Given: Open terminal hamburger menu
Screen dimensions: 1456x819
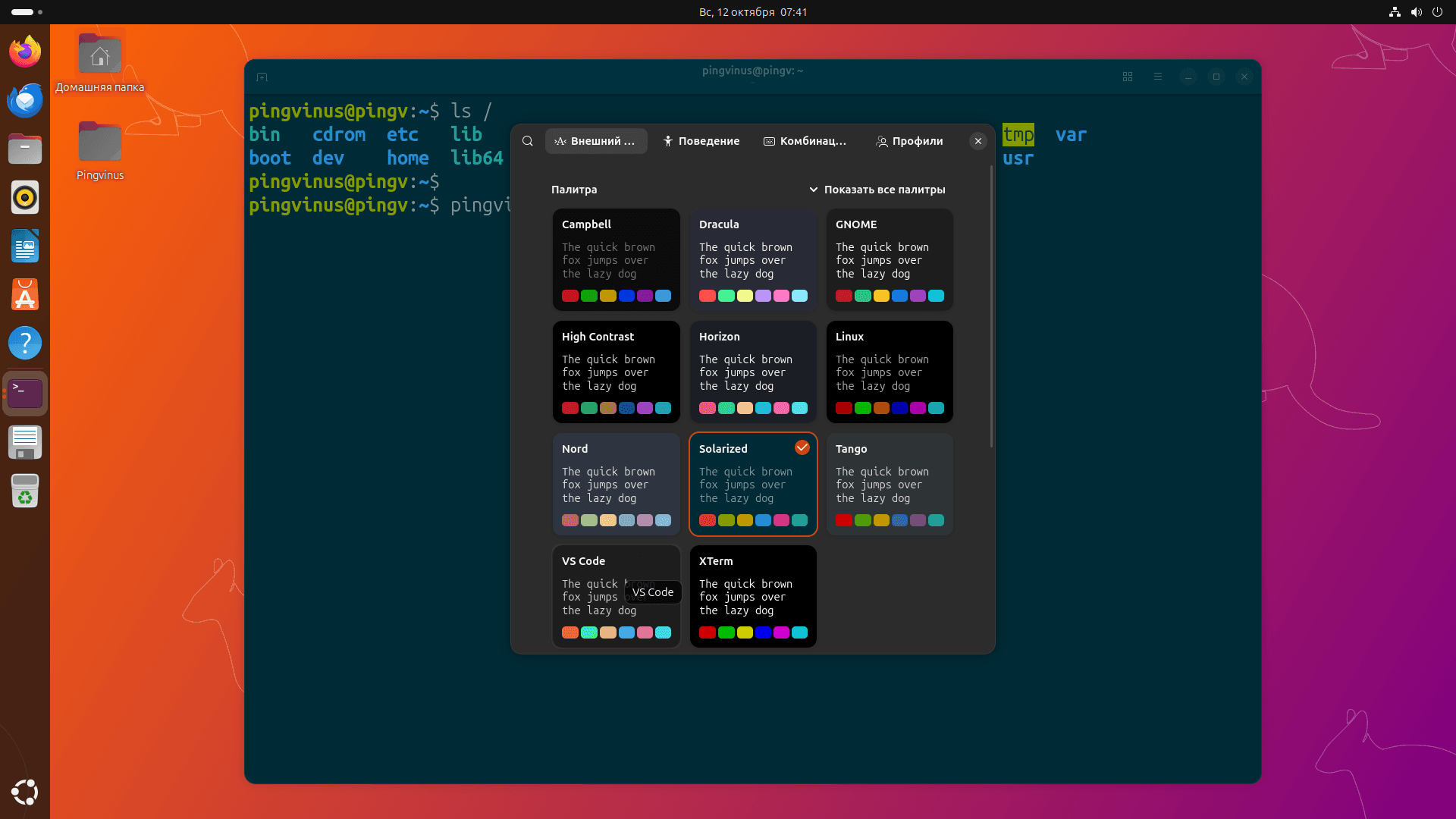Looking at the screenshot, I should (1158, 77).
